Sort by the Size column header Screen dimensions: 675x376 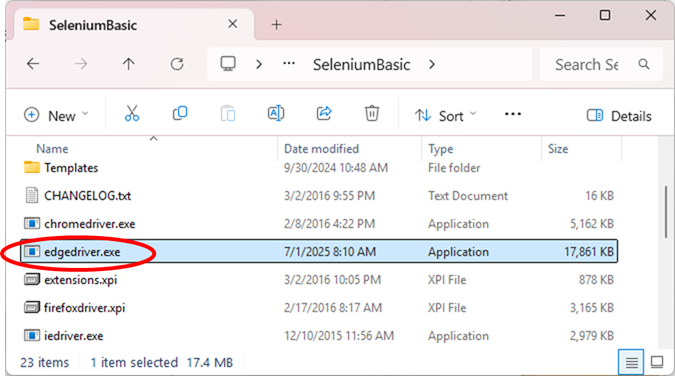pos(558,149)
